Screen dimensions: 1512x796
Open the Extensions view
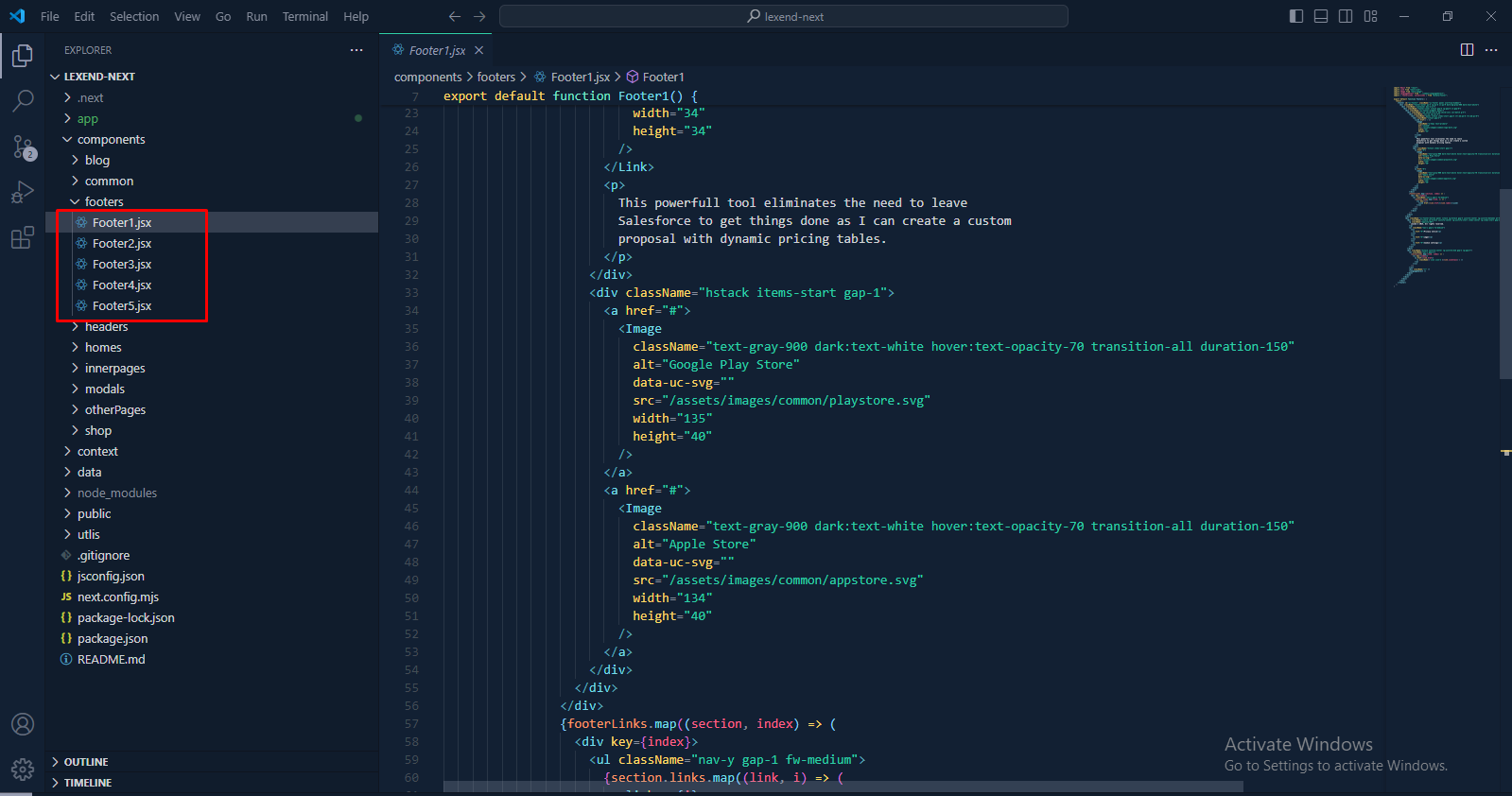[x=23, y=238]
